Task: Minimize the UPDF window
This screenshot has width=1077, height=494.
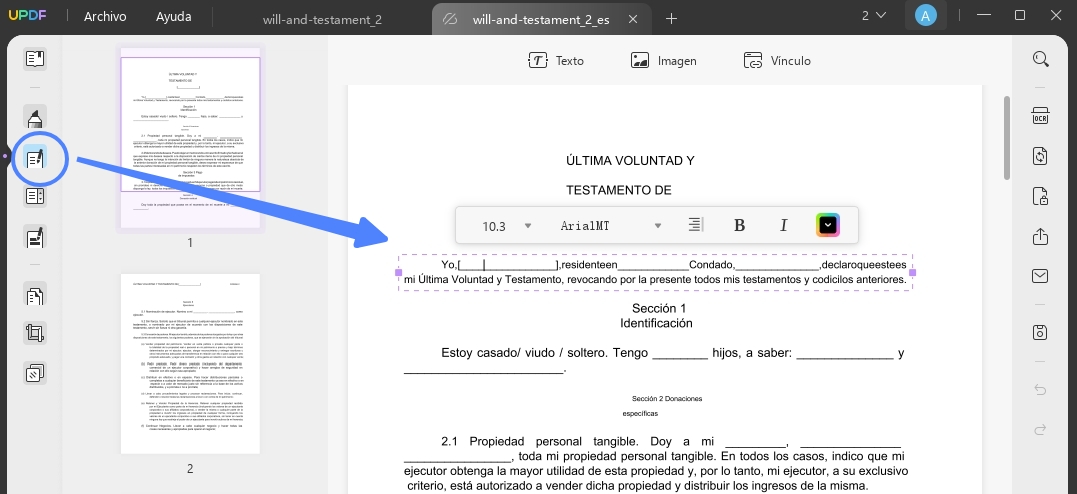Action: [x=985, y=15]
